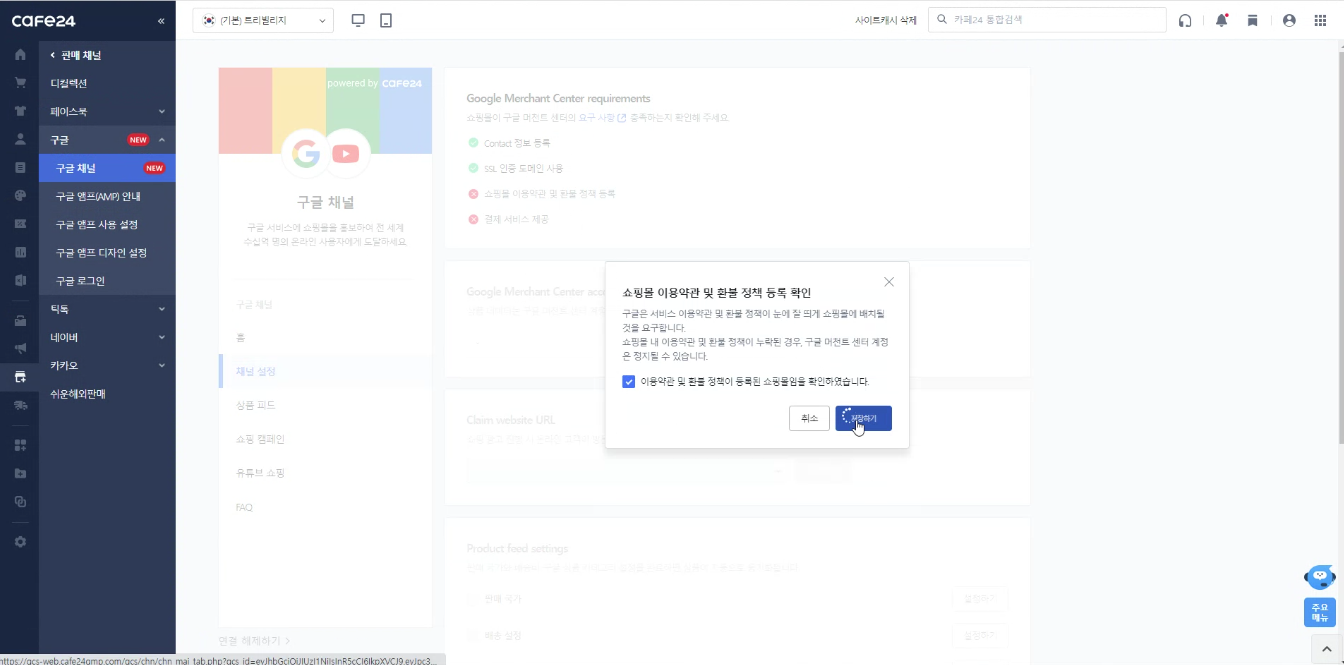
Task: Expand the 네이버 menu section
Action: (x=107, y=337)
